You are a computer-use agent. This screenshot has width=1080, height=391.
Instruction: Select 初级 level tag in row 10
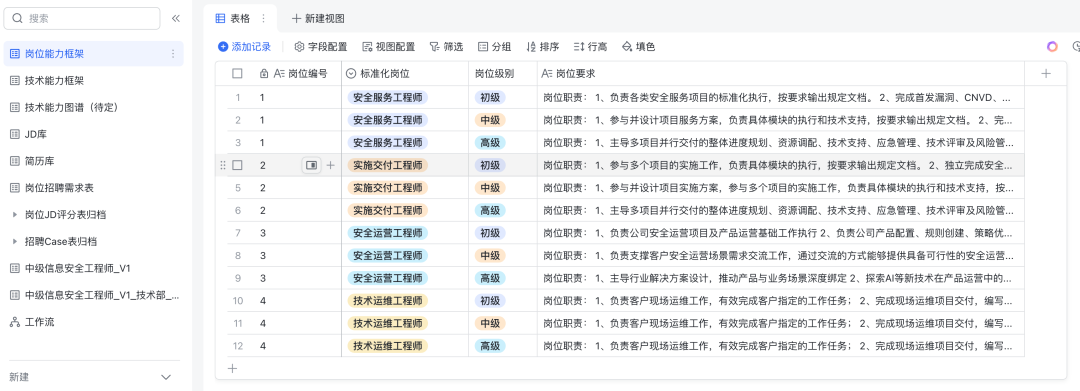(490, 301)
